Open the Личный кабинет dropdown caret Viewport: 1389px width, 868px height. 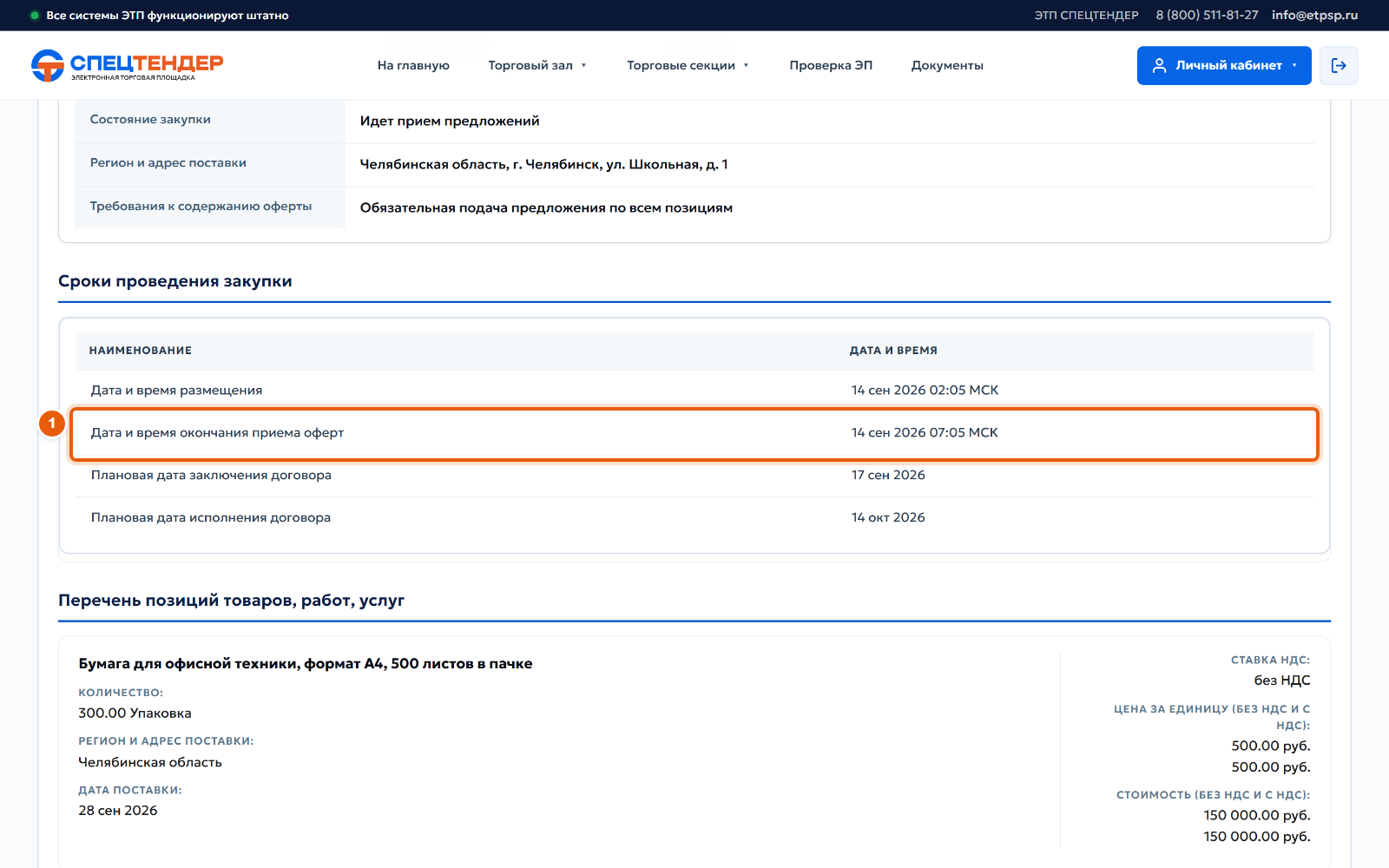[x=1294, y=65]
